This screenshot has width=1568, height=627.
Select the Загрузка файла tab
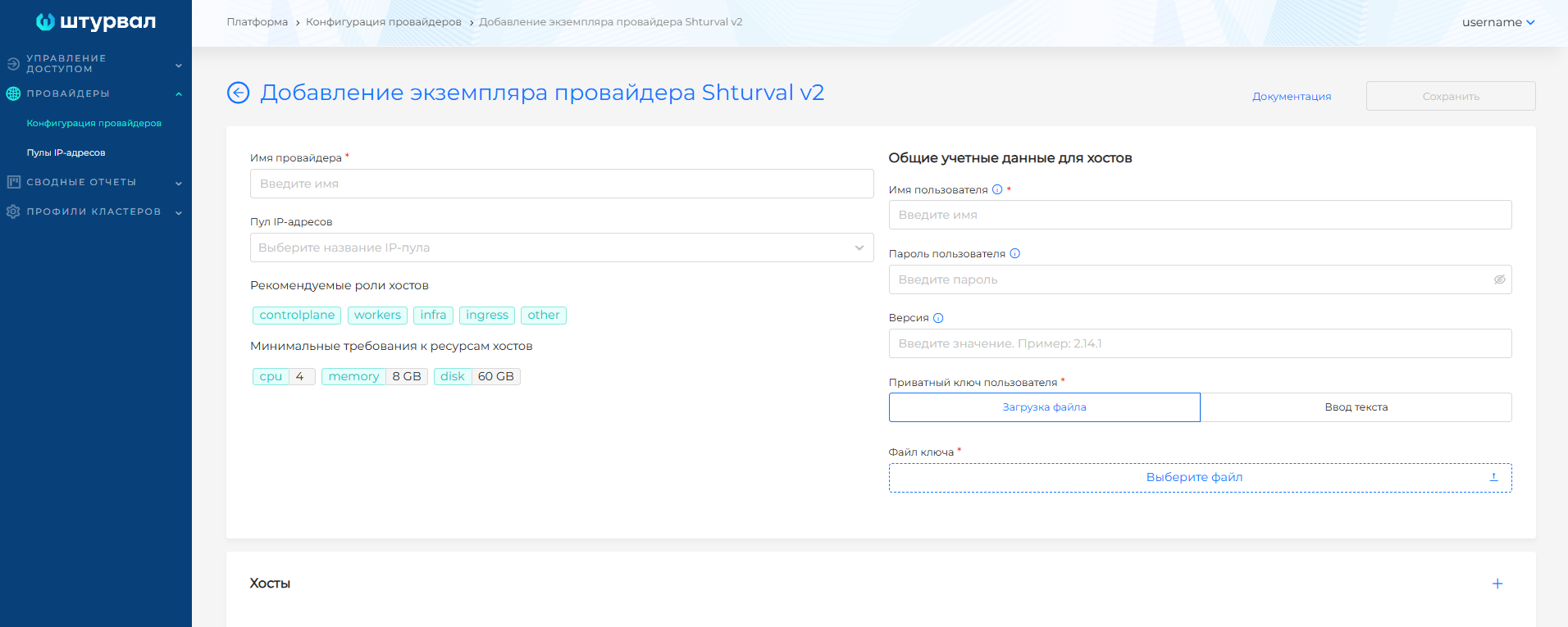coord(1045,407)
